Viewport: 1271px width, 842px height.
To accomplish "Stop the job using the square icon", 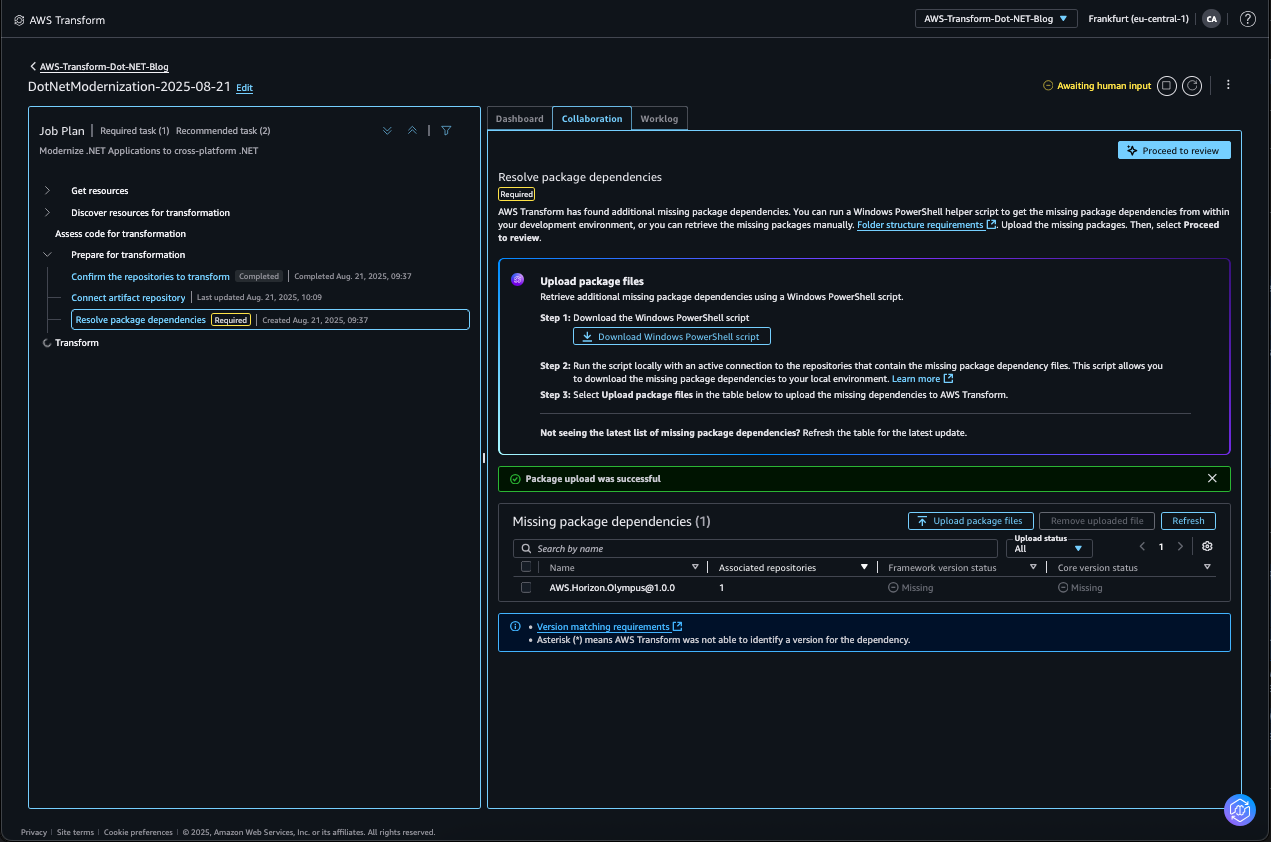I will pyautogui.click(x=1166, y=86).
